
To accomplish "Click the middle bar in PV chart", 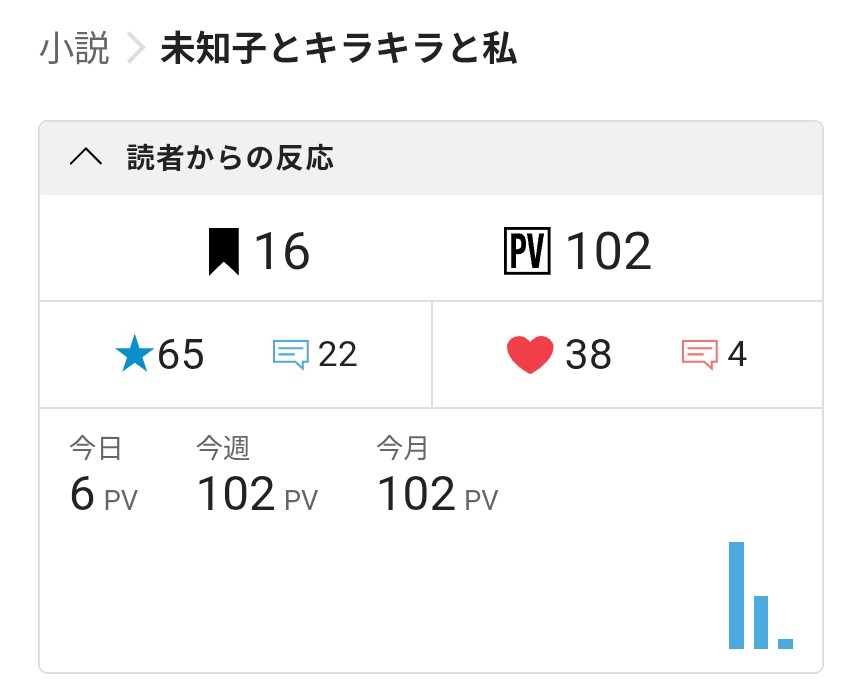I will pos(761,622).
